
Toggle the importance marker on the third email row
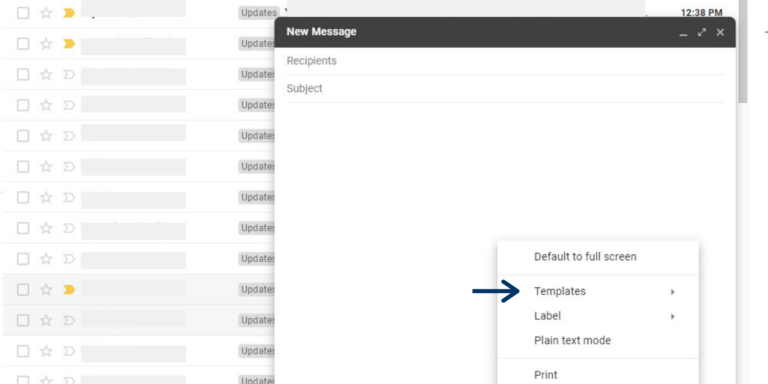click(69, 74)
